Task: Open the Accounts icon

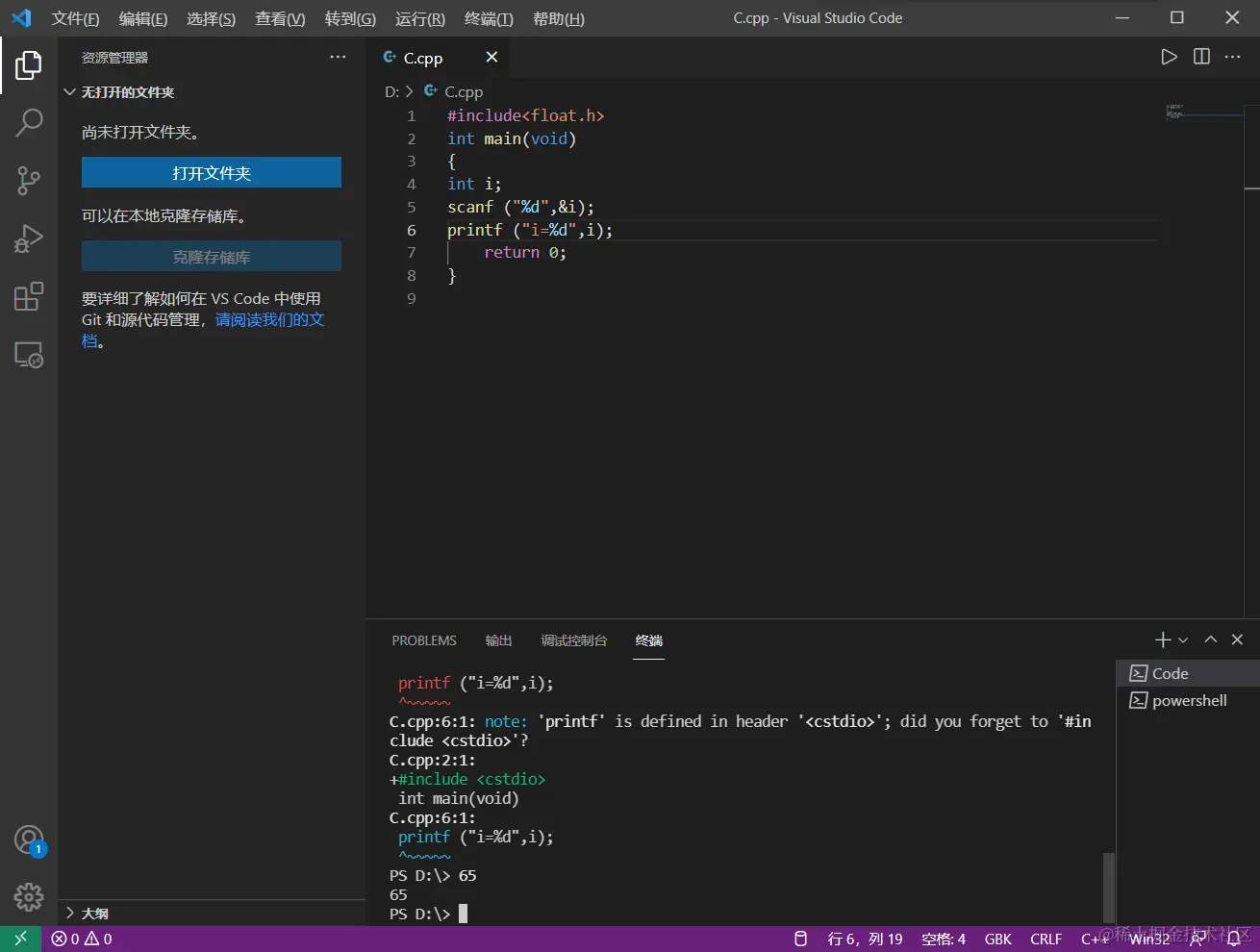Action: (x=29, y=840)
